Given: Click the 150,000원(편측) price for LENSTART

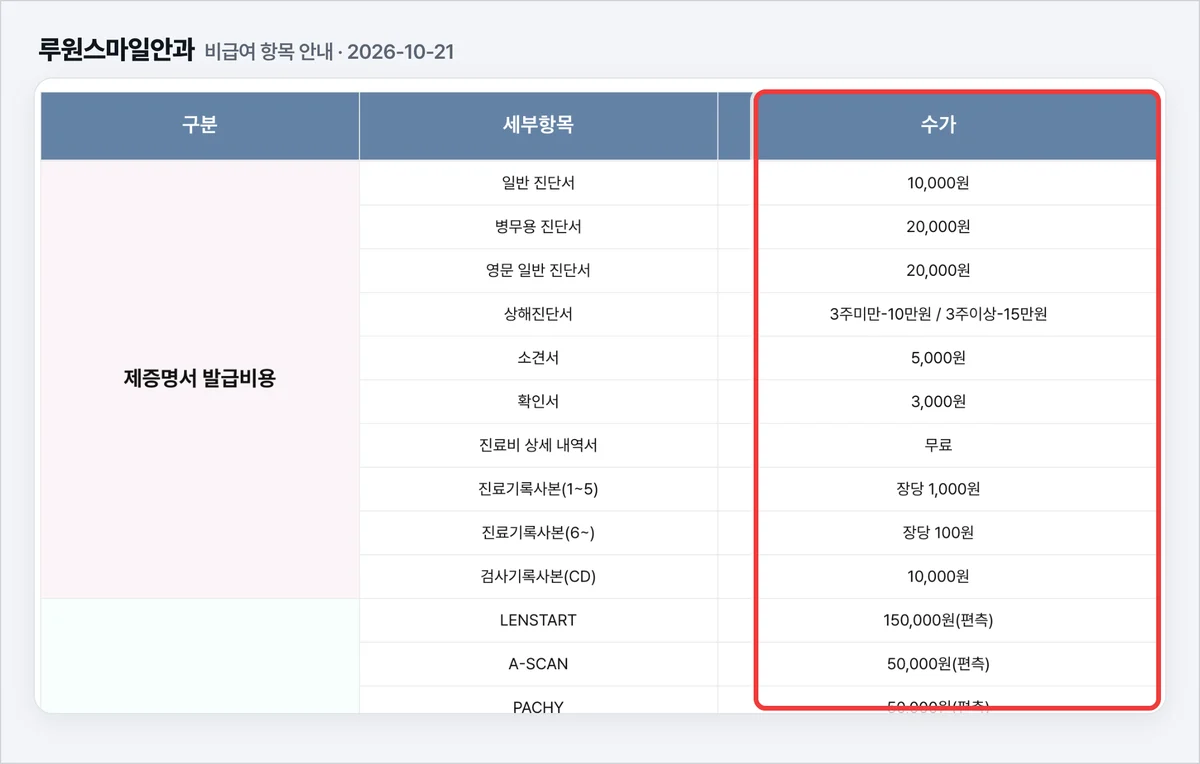Looking at the screenshot, I should click(938, 620).
